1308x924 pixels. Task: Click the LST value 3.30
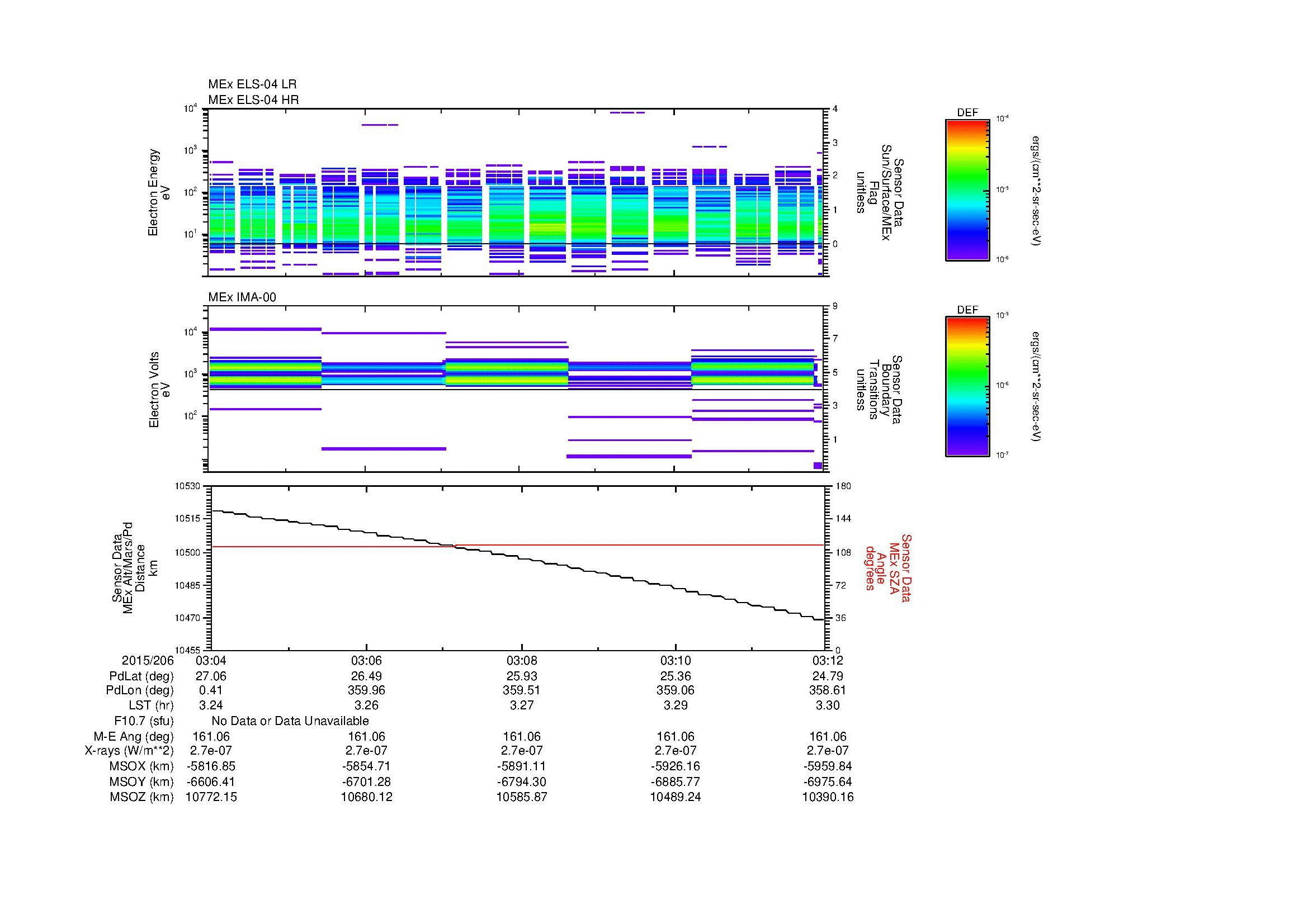pos(827,705)
